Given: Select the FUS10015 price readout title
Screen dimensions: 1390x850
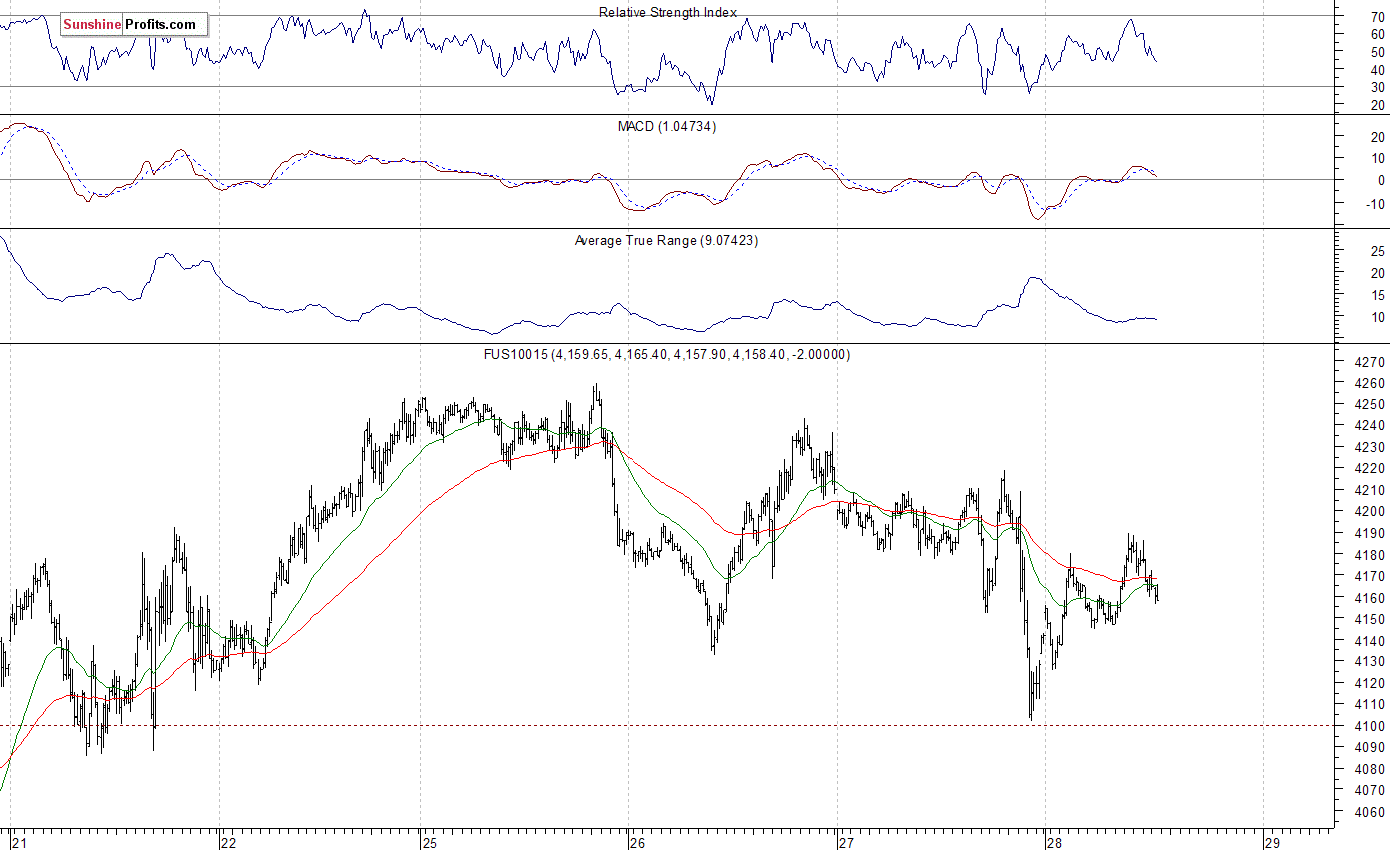Looking at the screenshot, I should point(667,354).
